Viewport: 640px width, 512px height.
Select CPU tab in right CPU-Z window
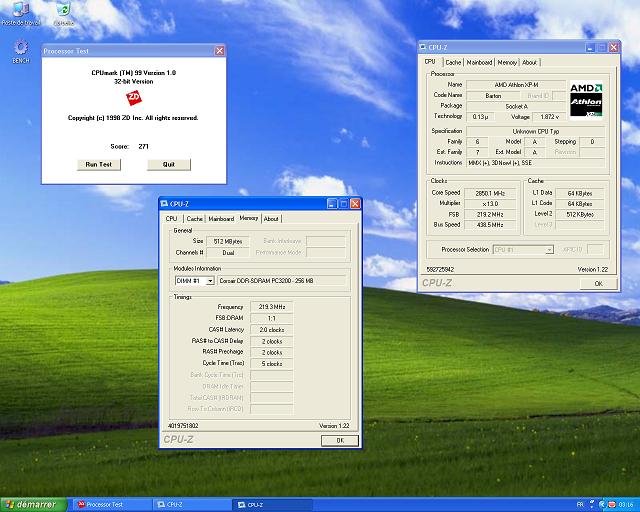(430, 62)
